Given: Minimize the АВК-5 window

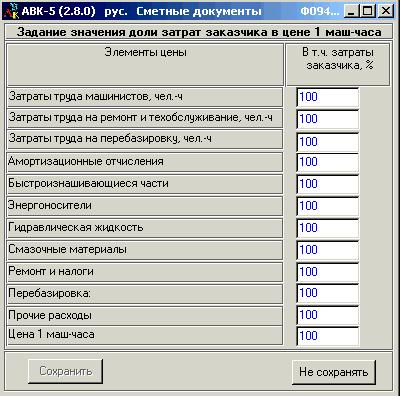Looking at the screenshot, I should click(351, 11).
